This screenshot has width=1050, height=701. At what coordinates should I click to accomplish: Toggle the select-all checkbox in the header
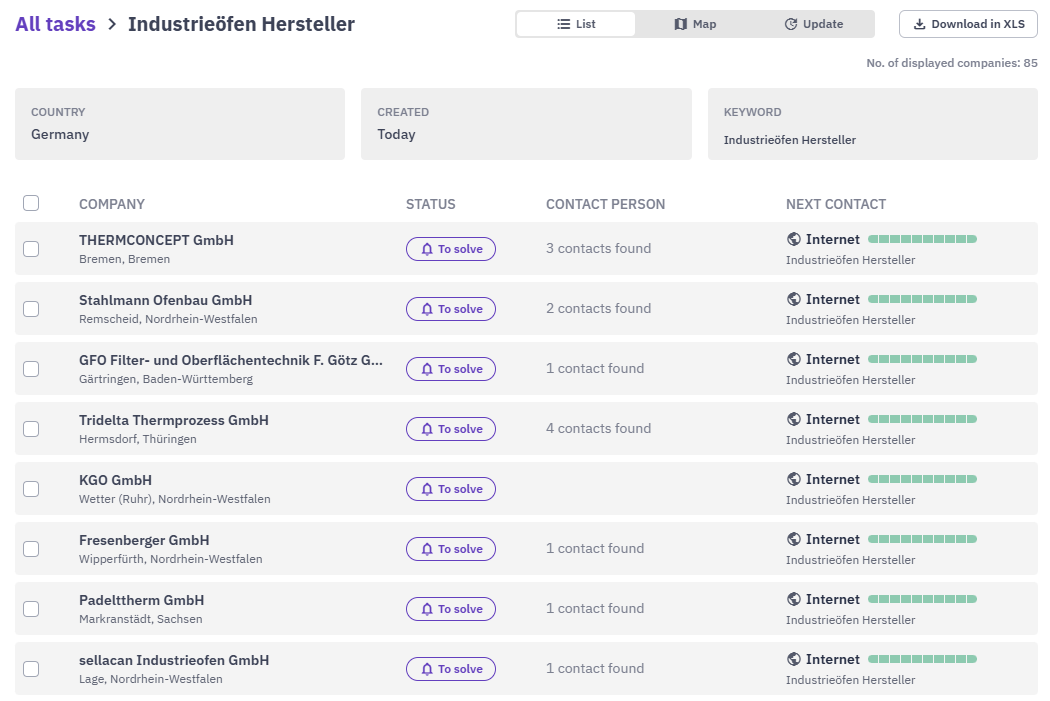click(x=31, y=203)
